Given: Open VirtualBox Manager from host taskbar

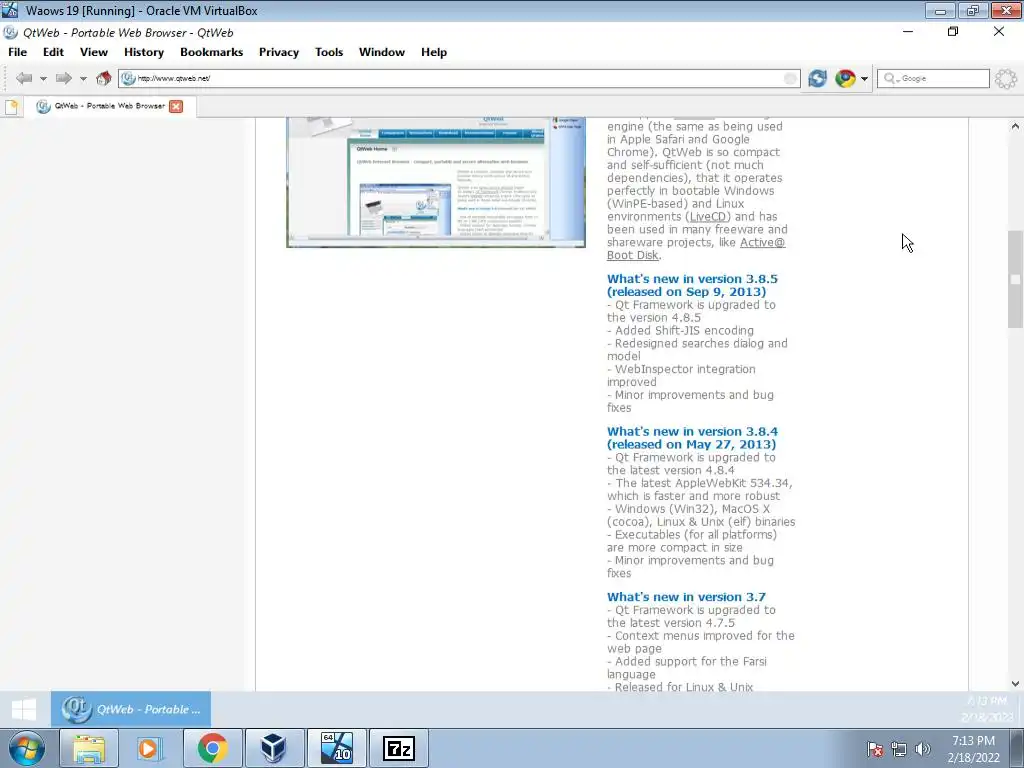Looking at the screenshot, I should [x=274, y=749].
